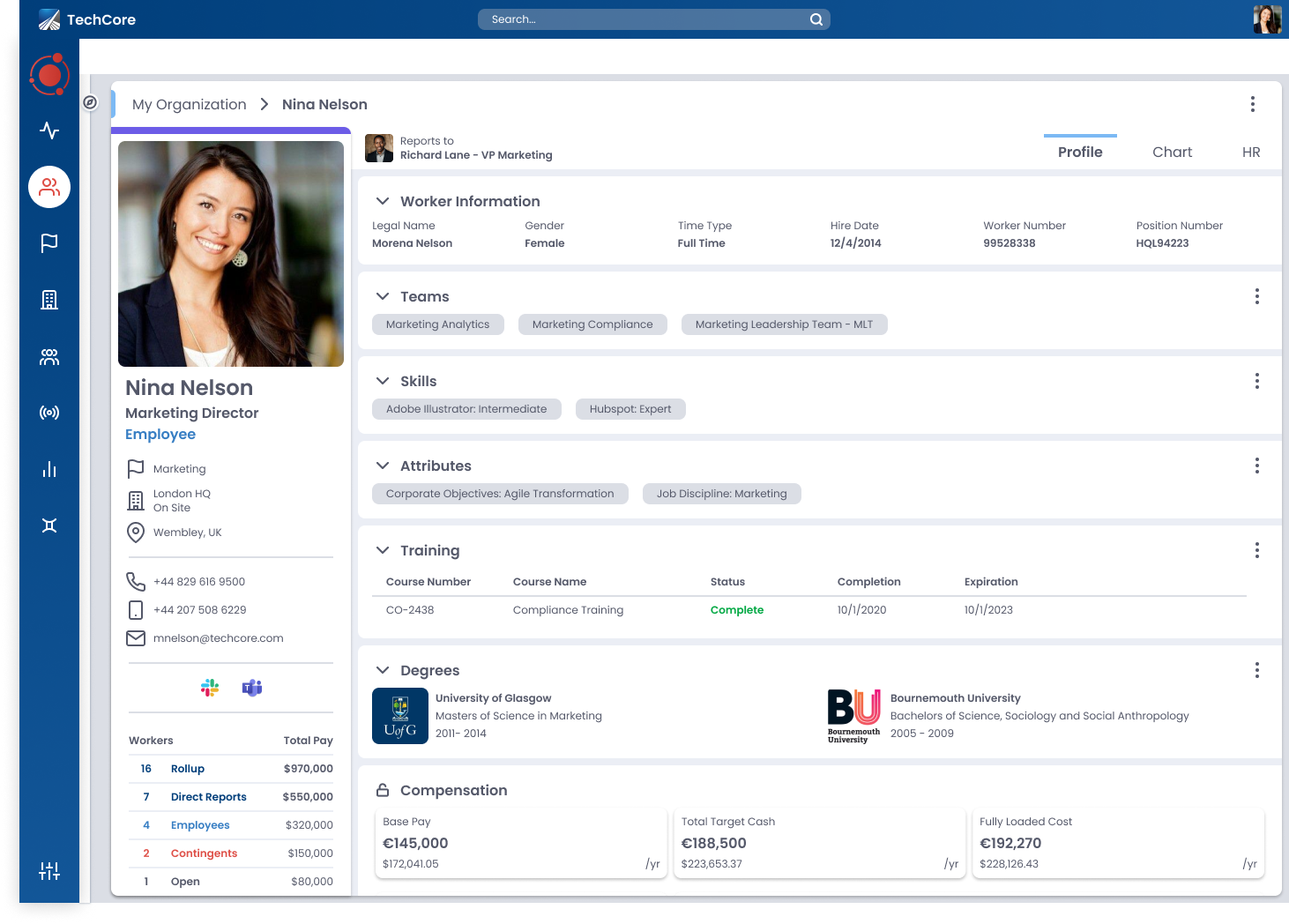Image resolution: width=1289 pixels, height=924 pixels.
Task: Open the Teams section three-dot menu
Action: coord(1256,296)
